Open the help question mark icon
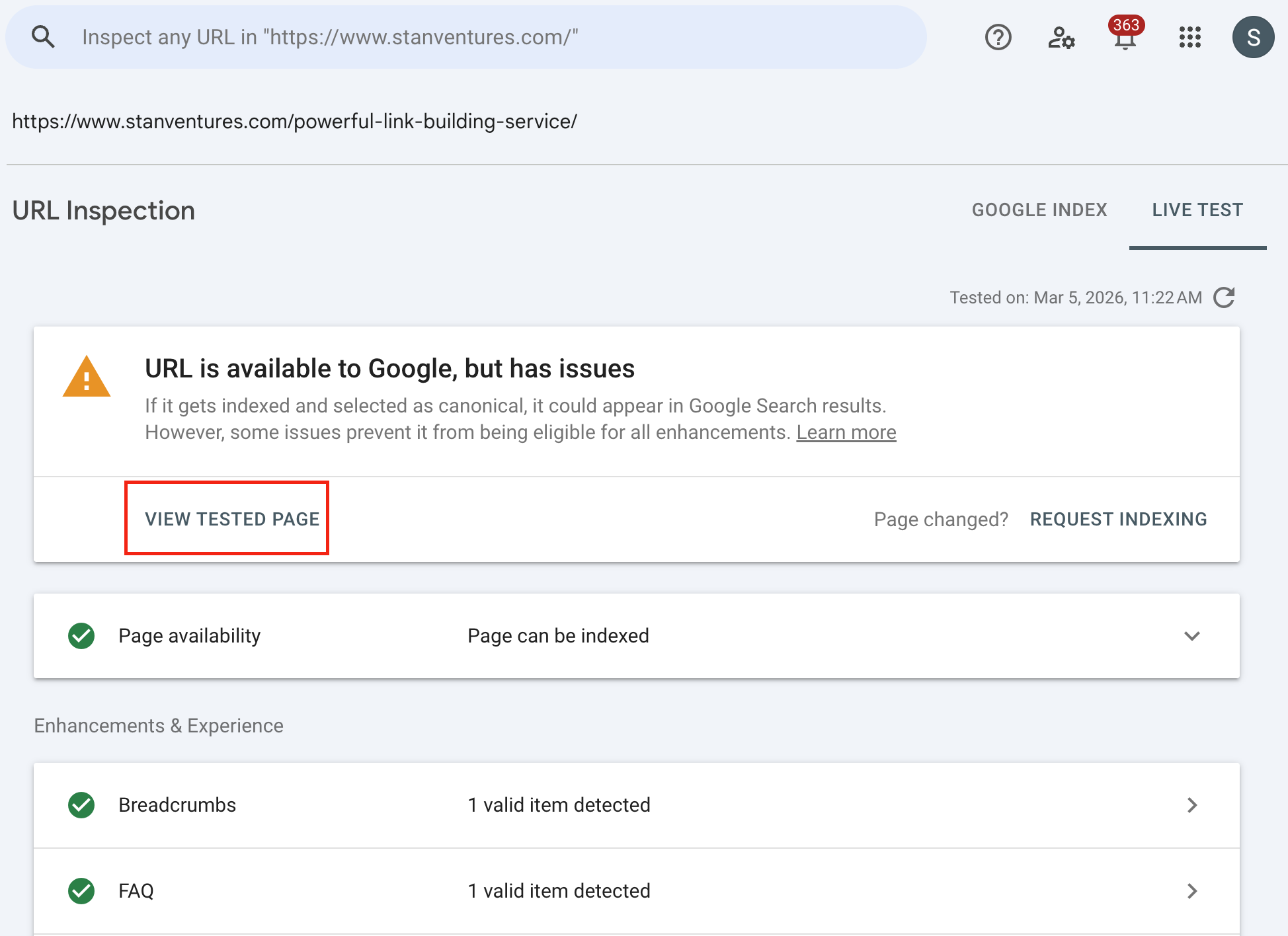Screen dimensions: 1288x936 (x=998, y=38)
